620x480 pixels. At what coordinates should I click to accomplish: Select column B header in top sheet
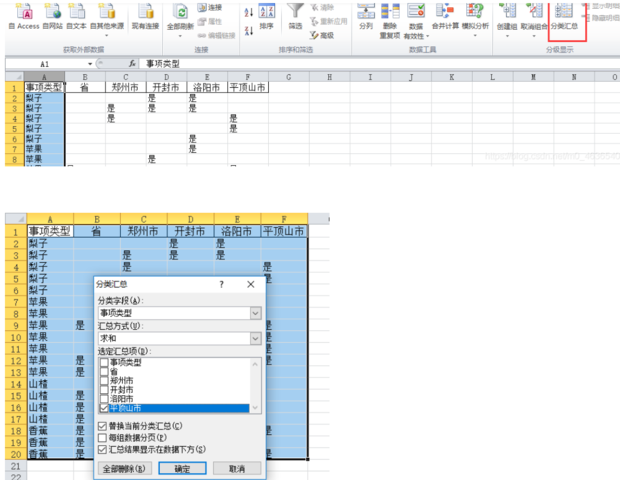click(x=85, y=77)
